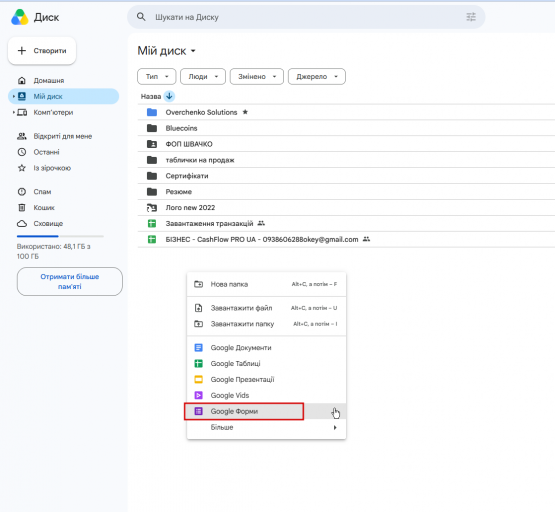Create a new Google Презентації file
The height and width of the screenshot is (512, 555).
coord(267,380)
